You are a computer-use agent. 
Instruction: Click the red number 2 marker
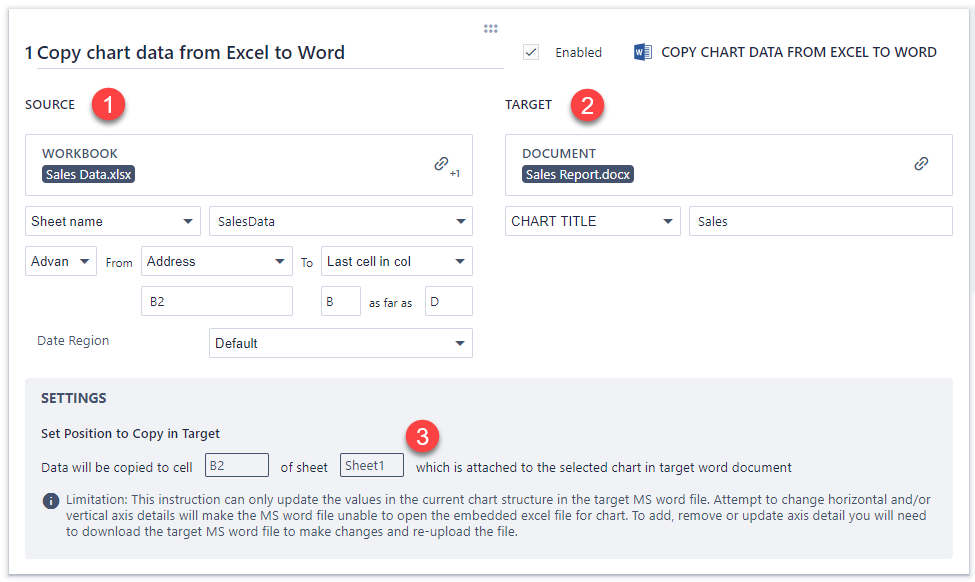[587, 105]
